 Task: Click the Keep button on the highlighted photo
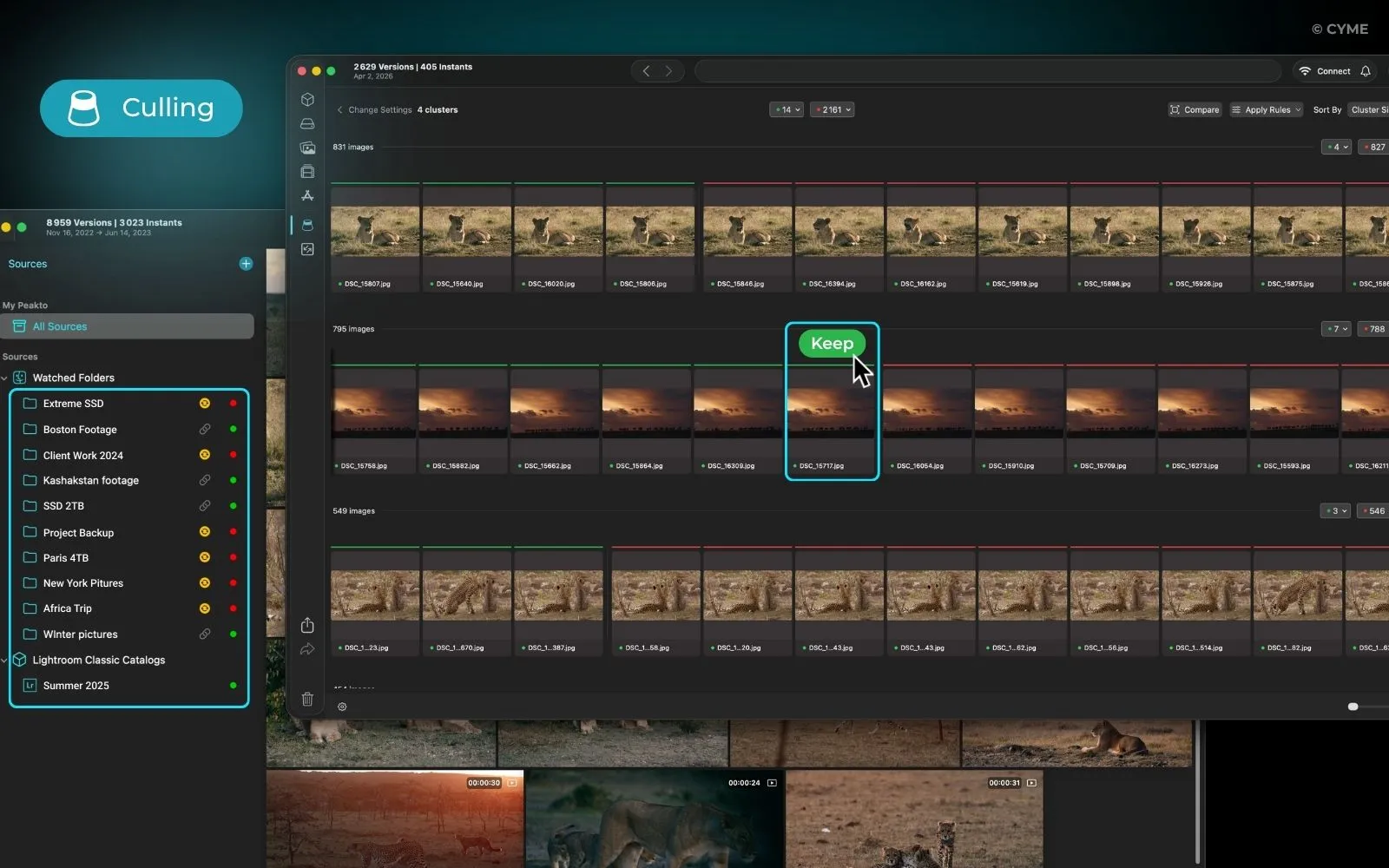pyautogui.click(x=831, y=343)
